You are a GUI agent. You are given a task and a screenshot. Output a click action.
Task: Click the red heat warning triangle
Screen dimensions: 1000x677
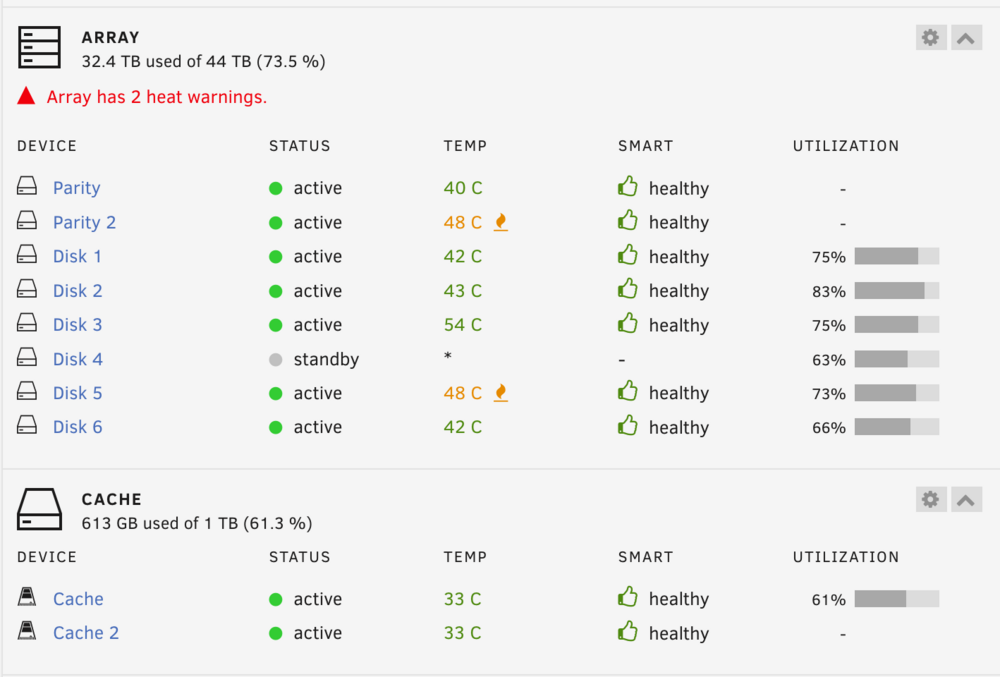click(x=26, y=96)
